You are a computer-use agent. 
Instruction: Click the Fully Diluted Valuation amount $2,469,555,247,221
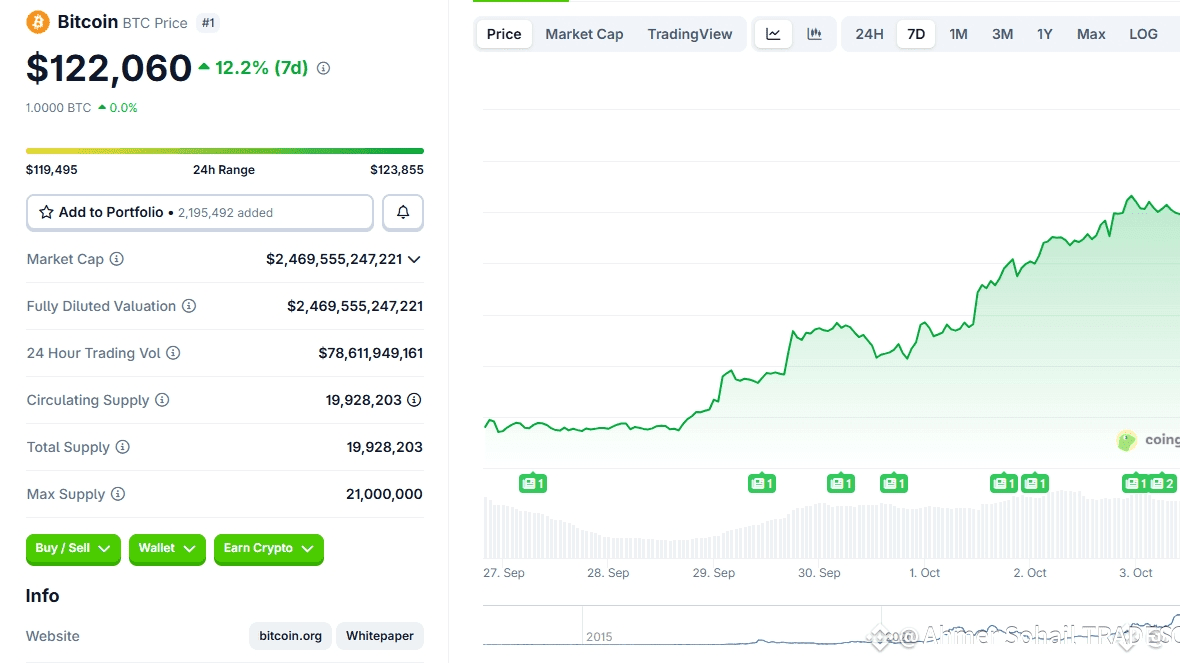[354, 306]
